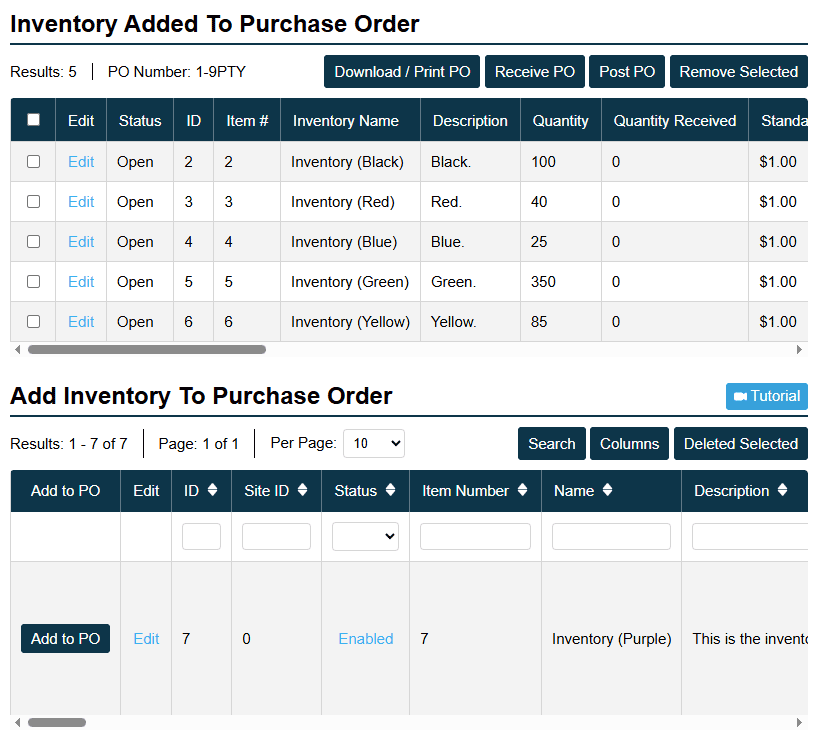Edit the Inventory (Red) PO line

click(81, 202)
